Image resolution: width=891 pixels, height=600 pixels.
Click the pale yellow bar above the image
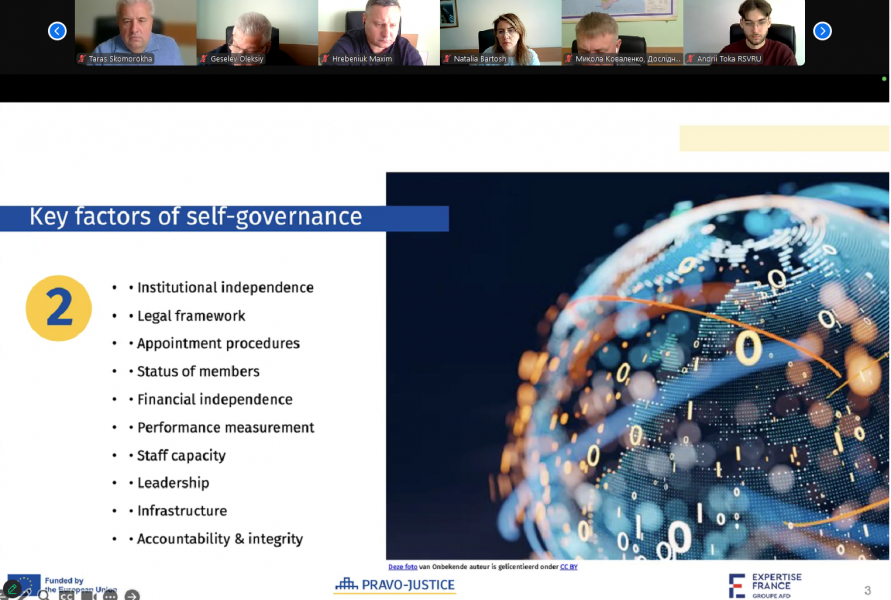pyautogui.click(x=783, y=138)
